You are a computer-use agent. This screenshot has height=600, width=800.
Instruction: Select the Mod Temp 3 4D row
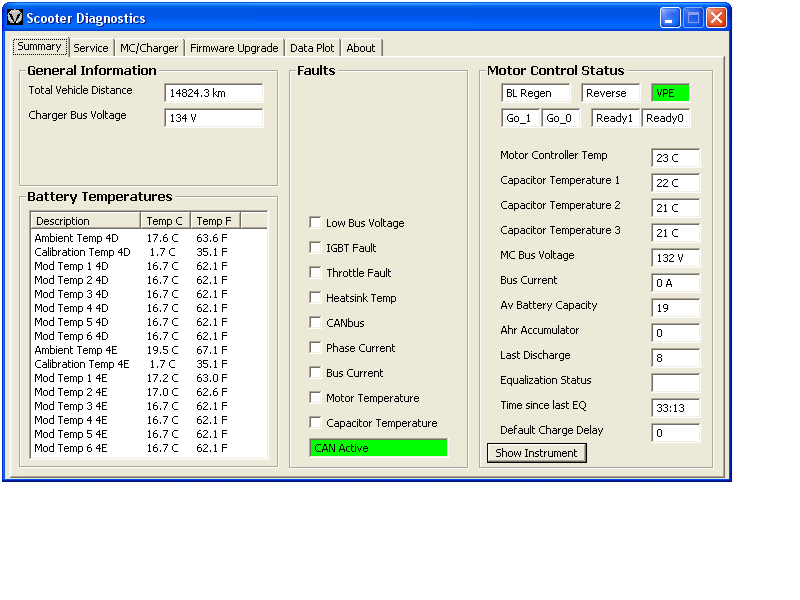coord(149,294)
